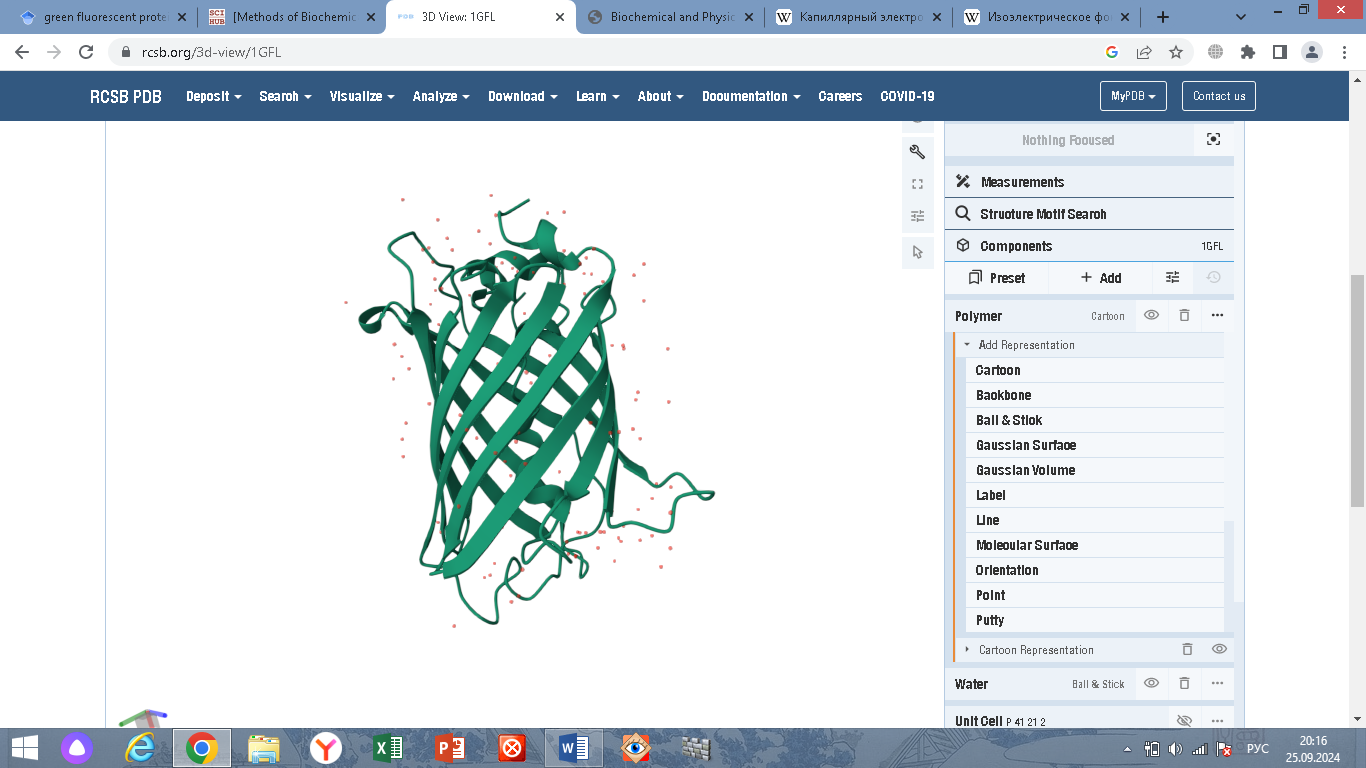Open the COVID-19 link
This screenshot has width=1366, height=768.
coord(907,96)
